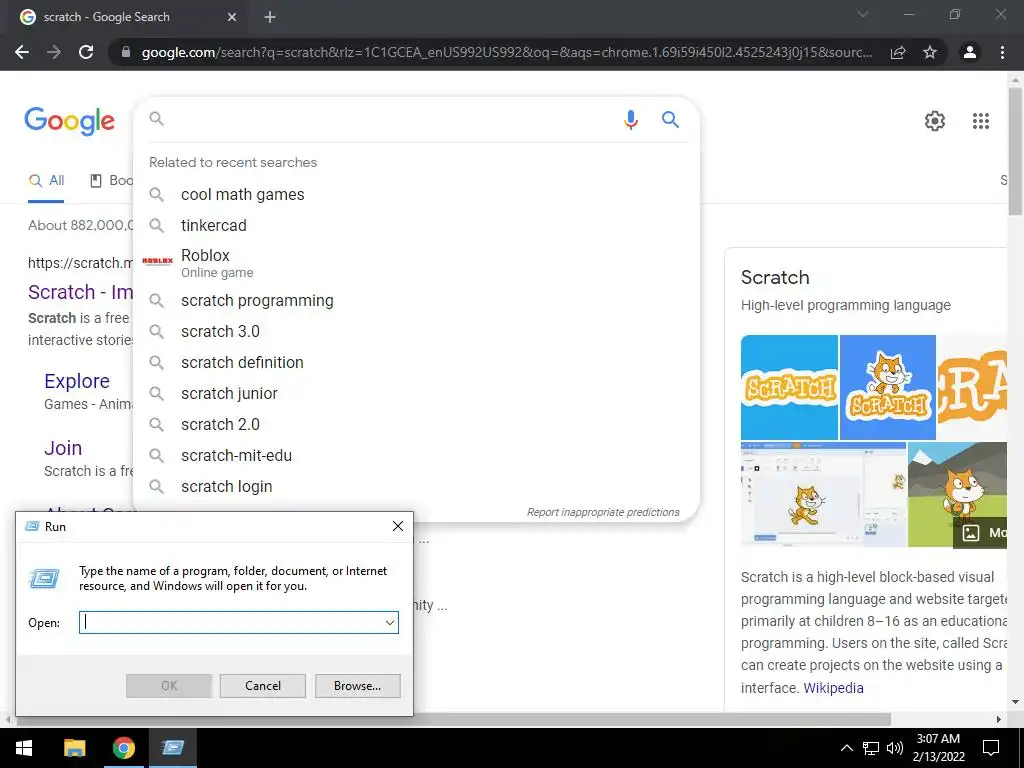Open Google settings gear icon
This screenshot has width=1024, height=768.
935,121
